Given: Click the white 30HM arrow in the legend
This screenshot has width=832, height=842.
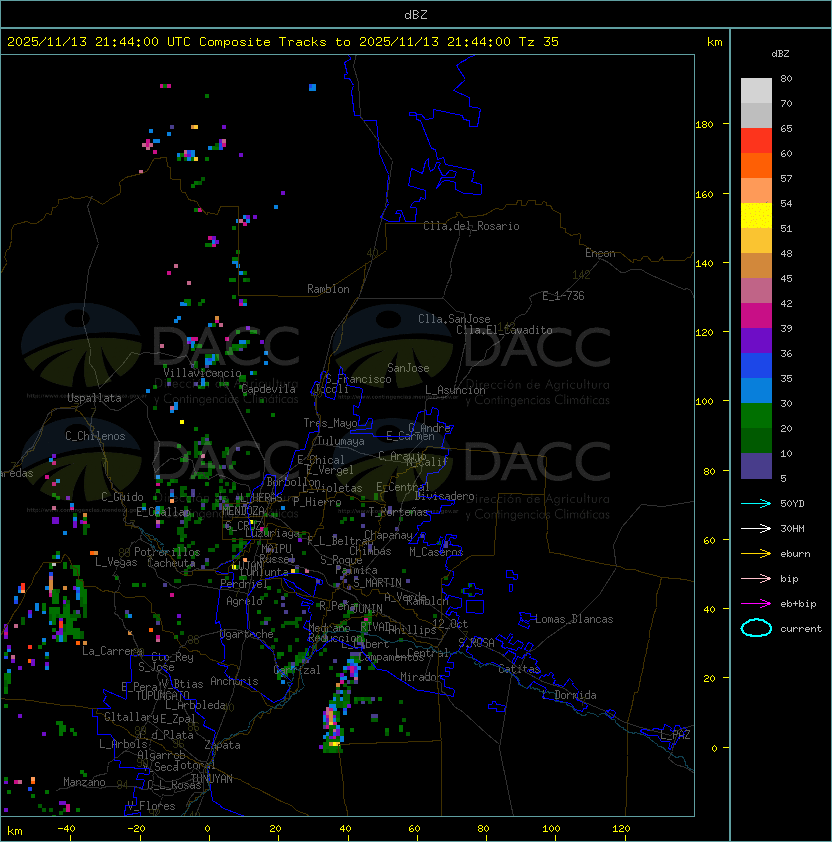Looking at the screenshot, I should pyautogui.click(x=756, y=528).
